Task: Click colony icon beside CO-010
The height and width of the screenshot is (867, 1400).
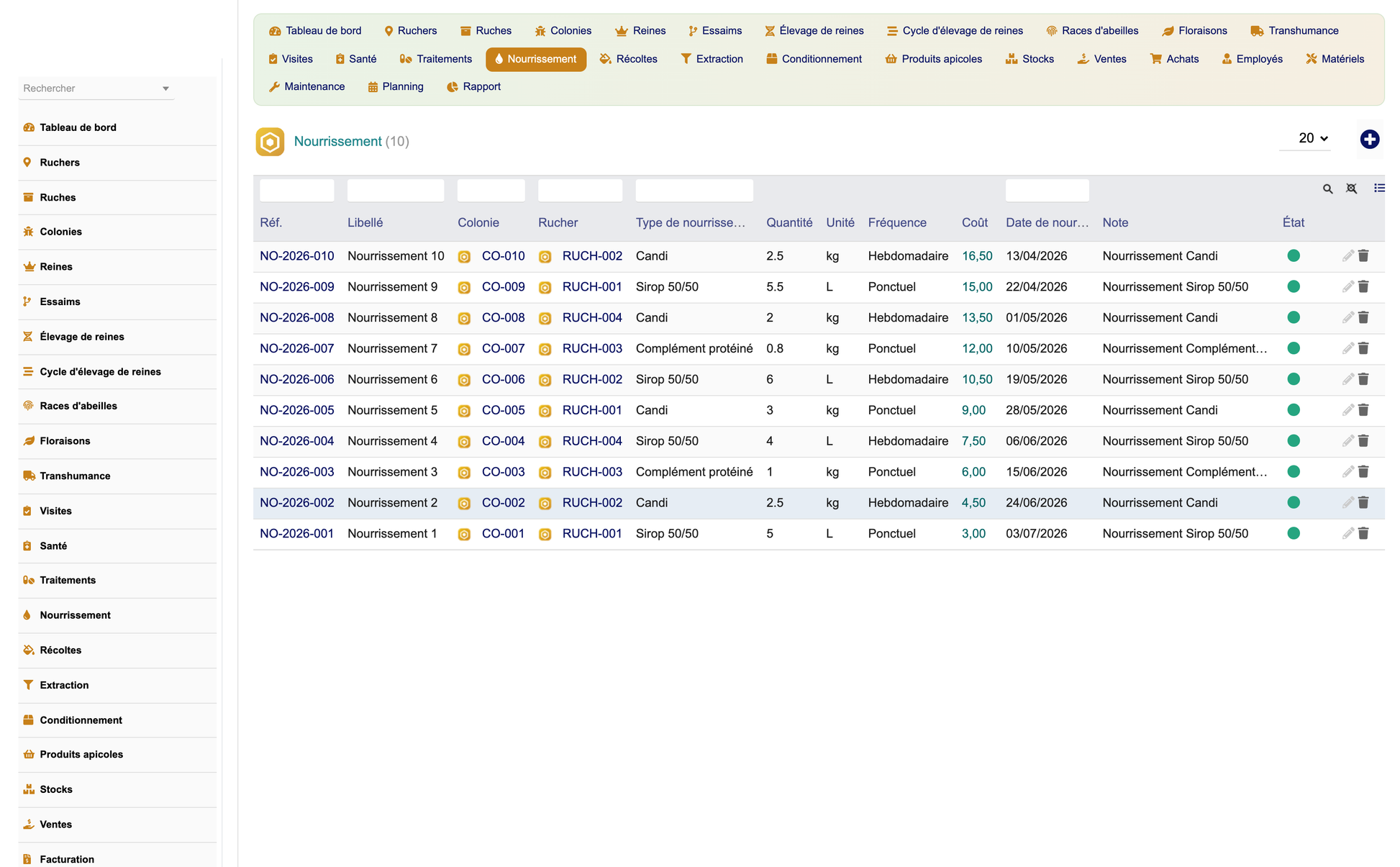Action: pyautogui.click(x=464, y=257)
